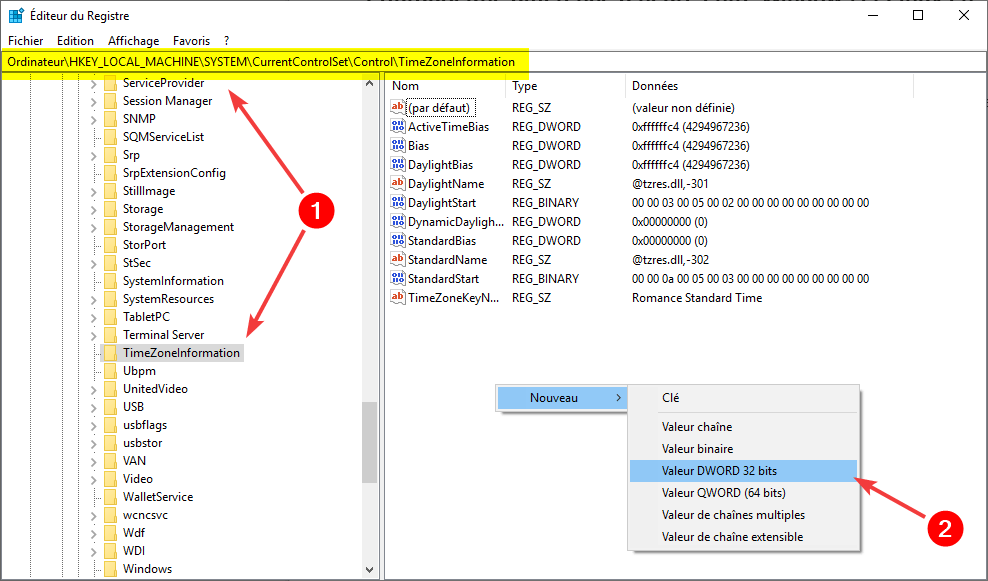988x581 pixels.
Task: Select the Bias DWORD value icon
Action: click(x=398, y=145)
